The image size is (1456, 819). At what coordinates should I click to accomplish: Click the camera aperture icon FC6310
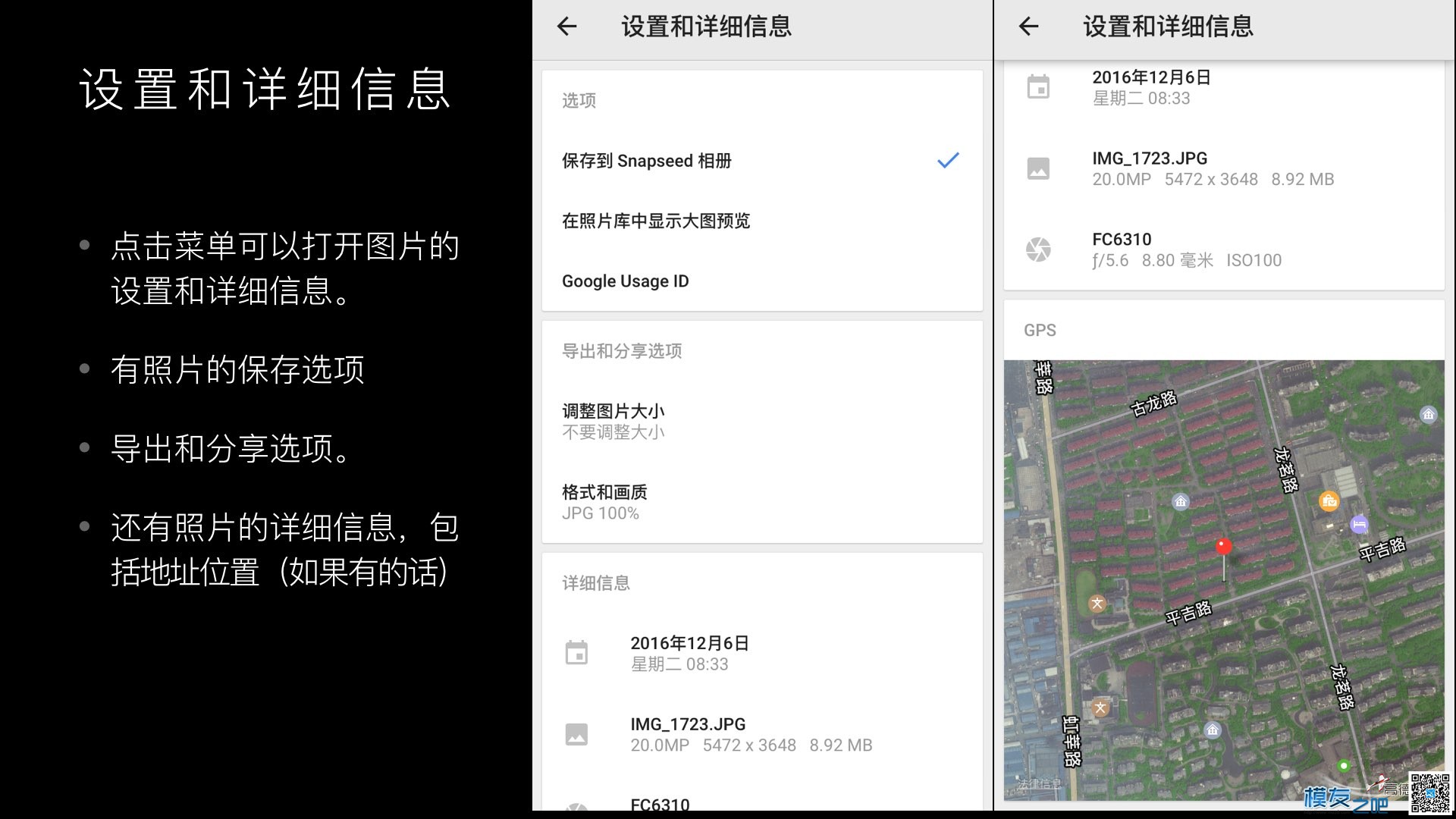point(1040,249)
